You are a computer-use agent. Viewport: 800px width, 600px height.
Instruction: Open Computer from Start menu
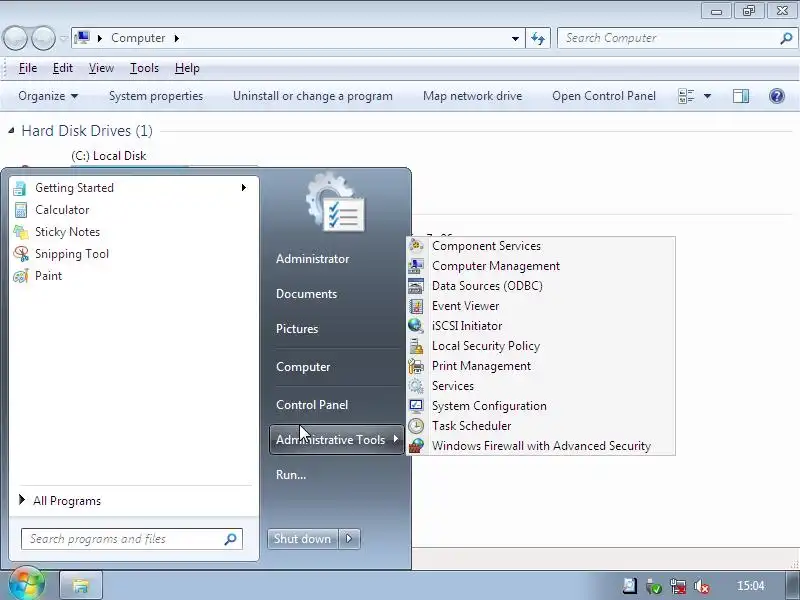303,367
